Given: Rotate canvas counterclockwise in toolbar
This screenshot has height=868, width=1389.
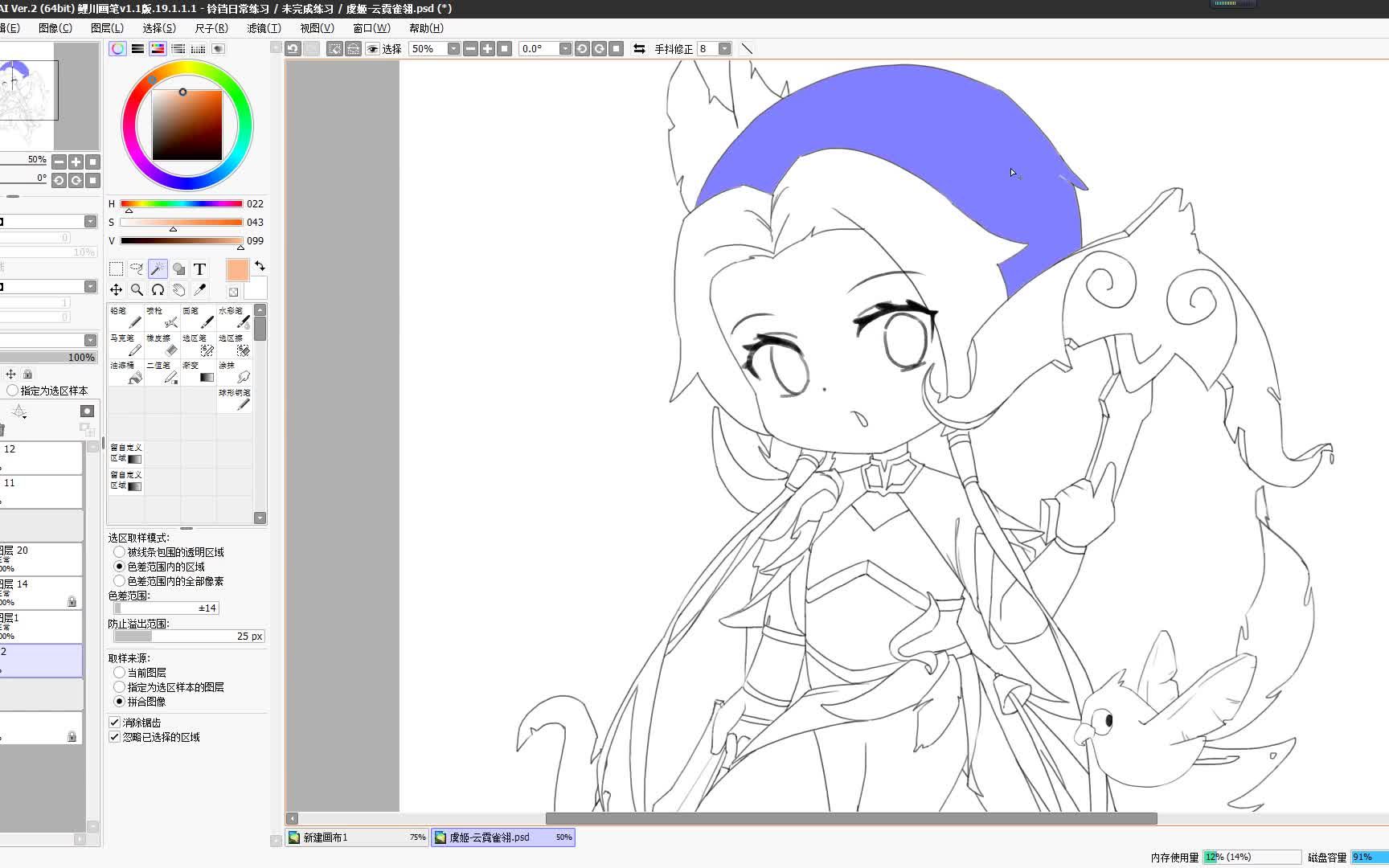Looking at the screenshot, I should coord(582,49).
